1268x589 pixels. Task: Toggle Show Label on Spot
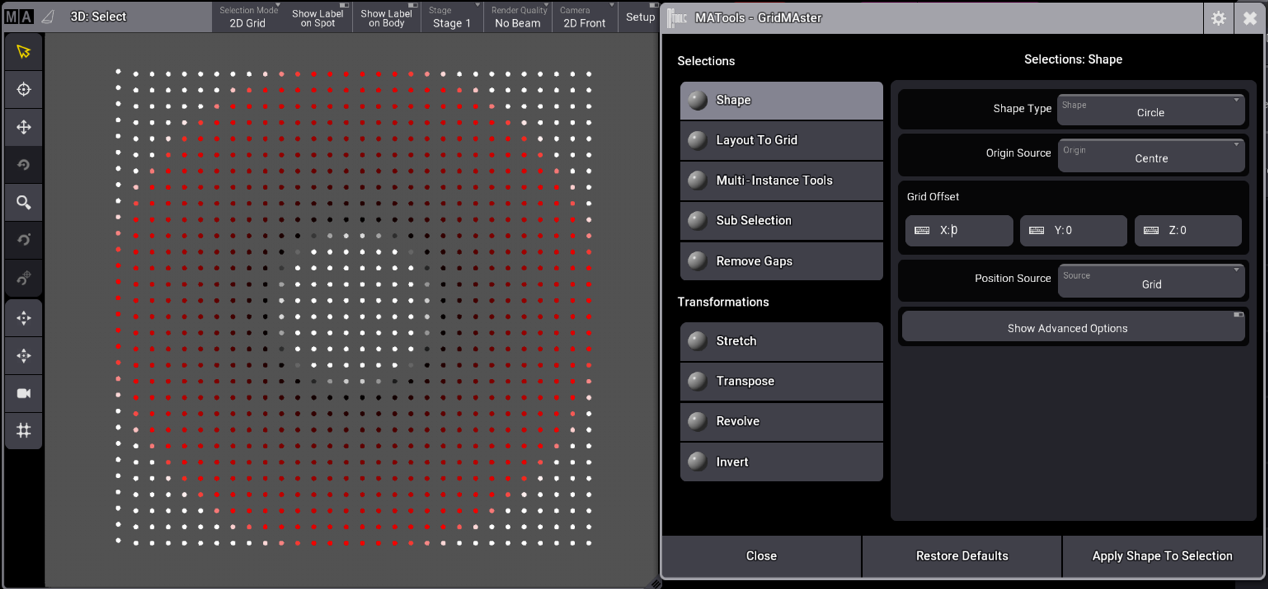pyautogui.click(x=318, y=17)
